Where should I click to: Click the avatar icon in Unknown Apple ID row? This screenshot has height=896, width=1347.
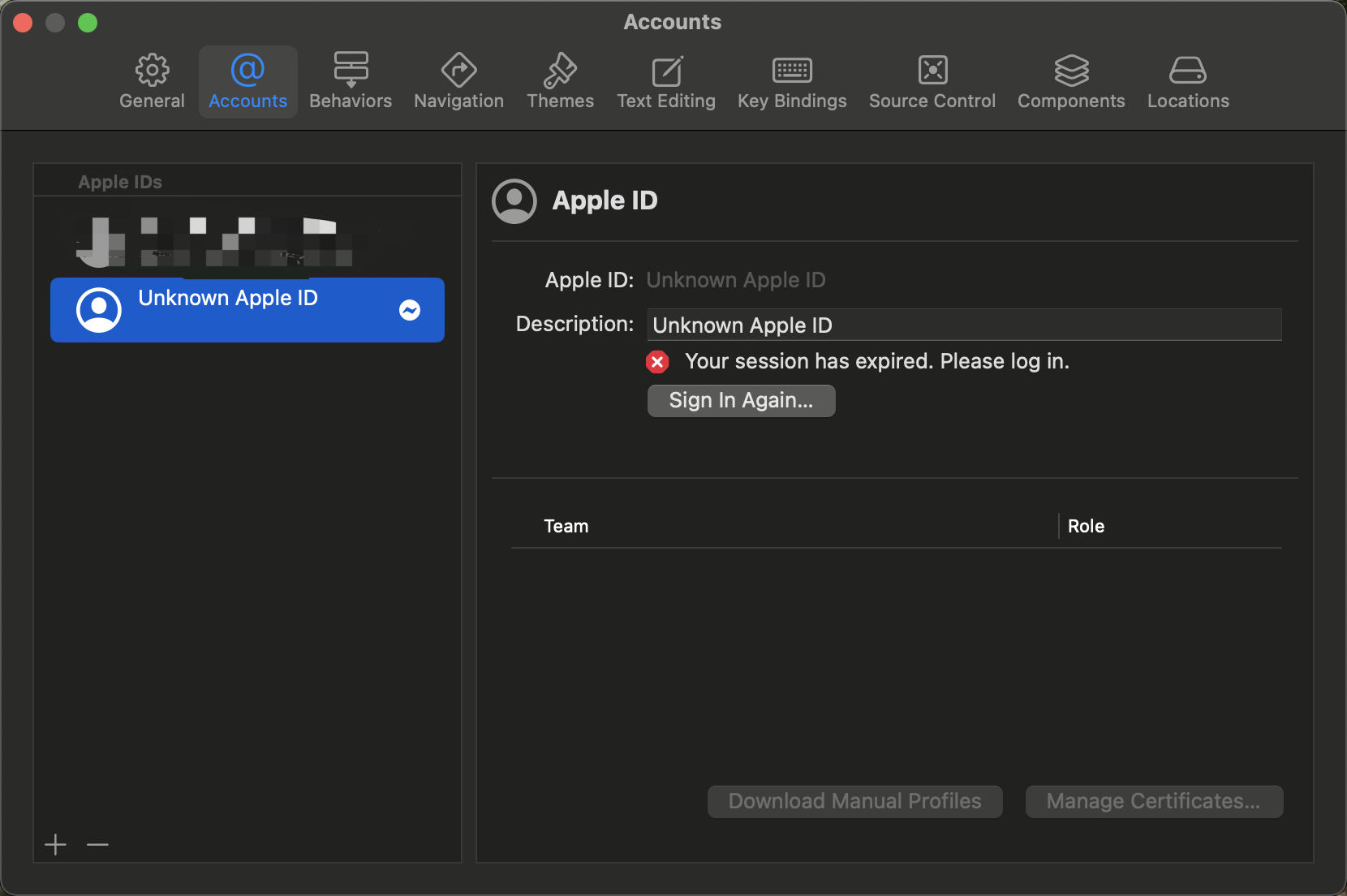pyautogui.click(x=99, y=310)
